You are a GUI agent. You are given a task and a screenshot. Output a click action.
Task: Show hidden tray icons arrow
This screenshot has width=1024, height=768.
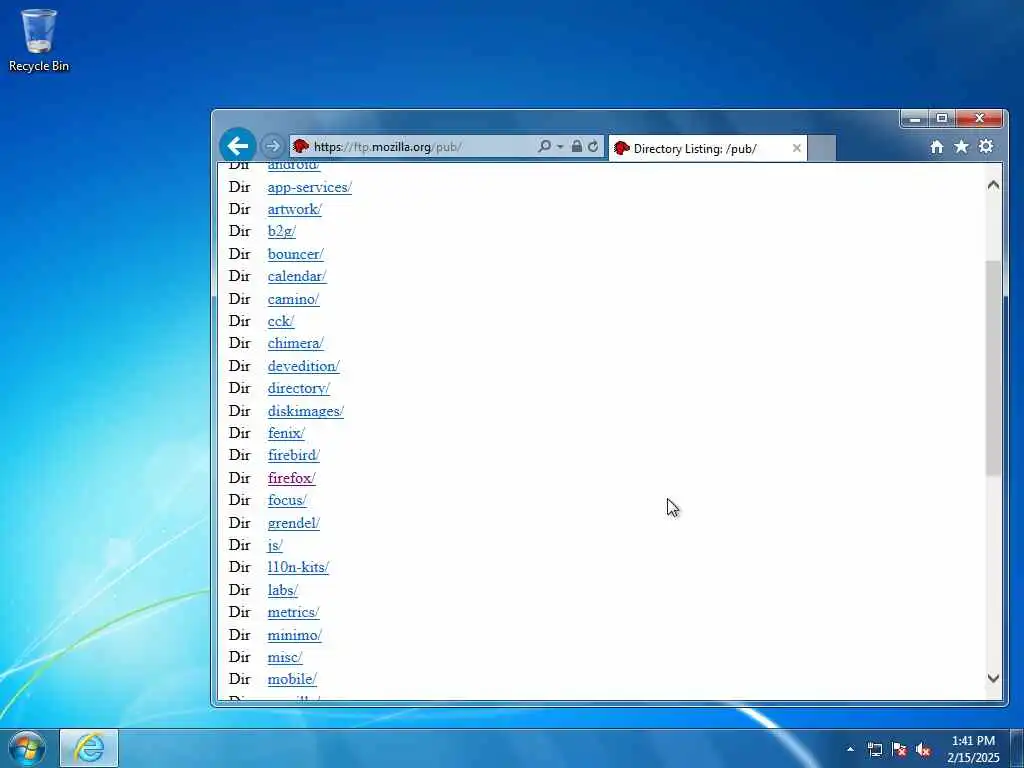point(850,749)
